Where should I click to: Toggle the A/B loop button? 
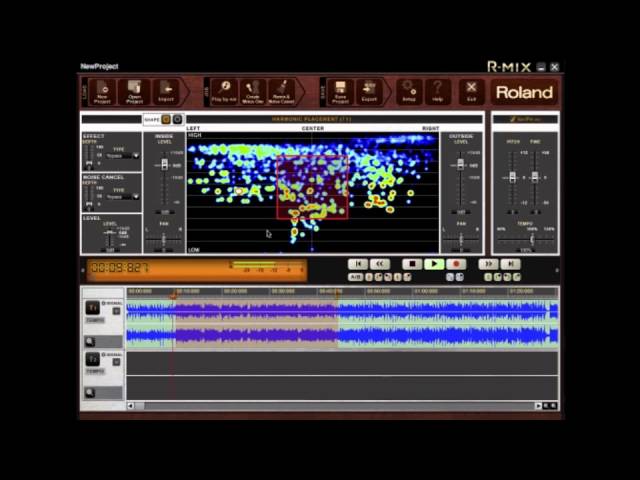click(355, 277)
